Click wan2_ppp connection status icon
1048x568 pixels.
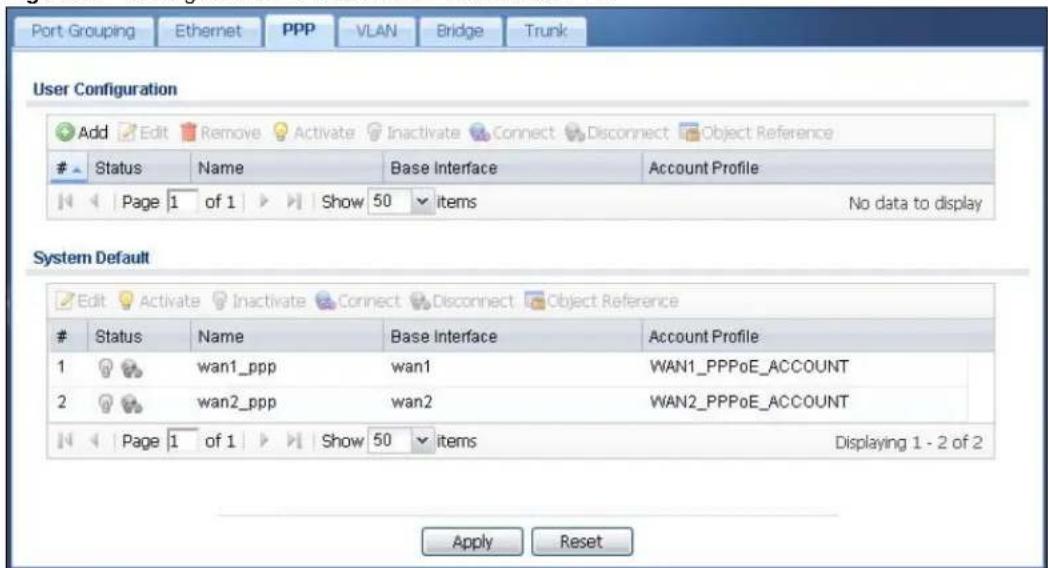(132, 404)
